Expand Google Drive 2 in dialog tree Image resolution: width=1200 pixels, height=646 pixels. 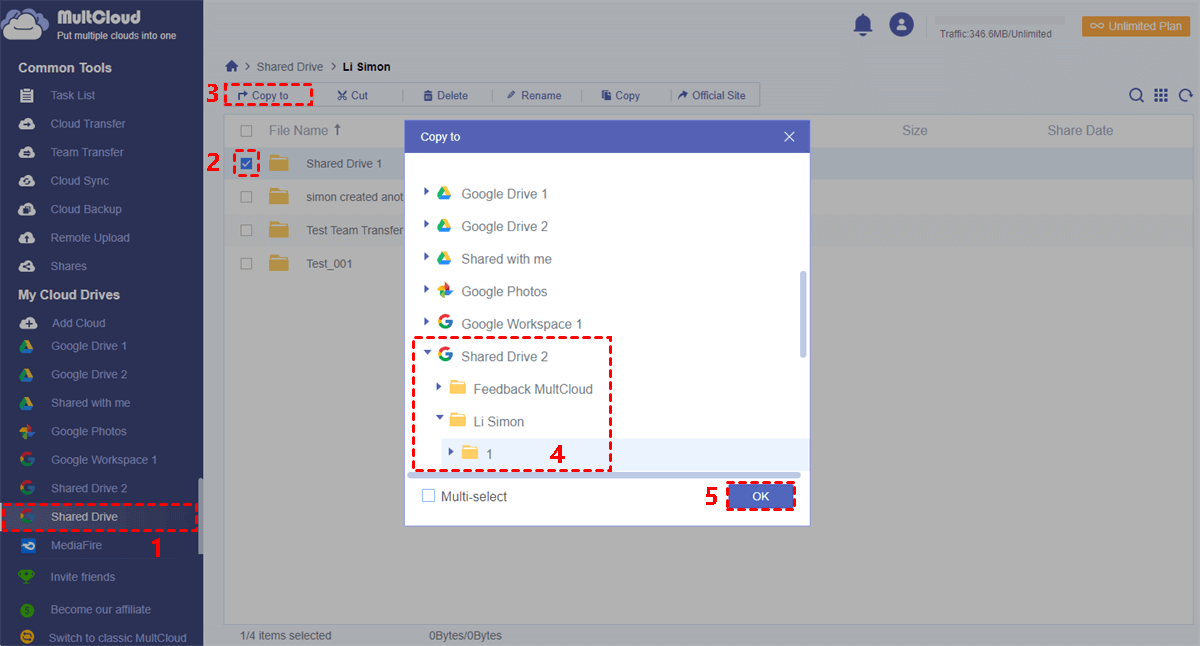coord(427,224)
